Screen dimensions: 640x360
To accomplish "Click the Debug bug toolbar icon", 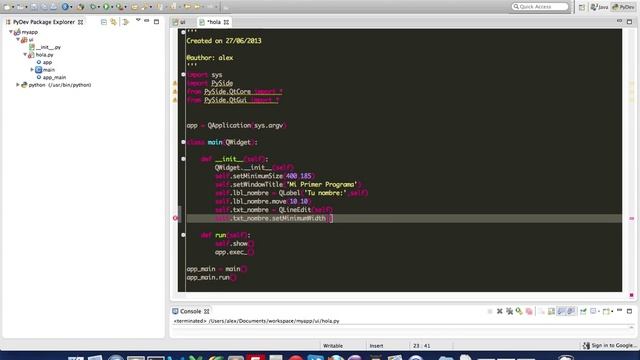I will [93, 7].
